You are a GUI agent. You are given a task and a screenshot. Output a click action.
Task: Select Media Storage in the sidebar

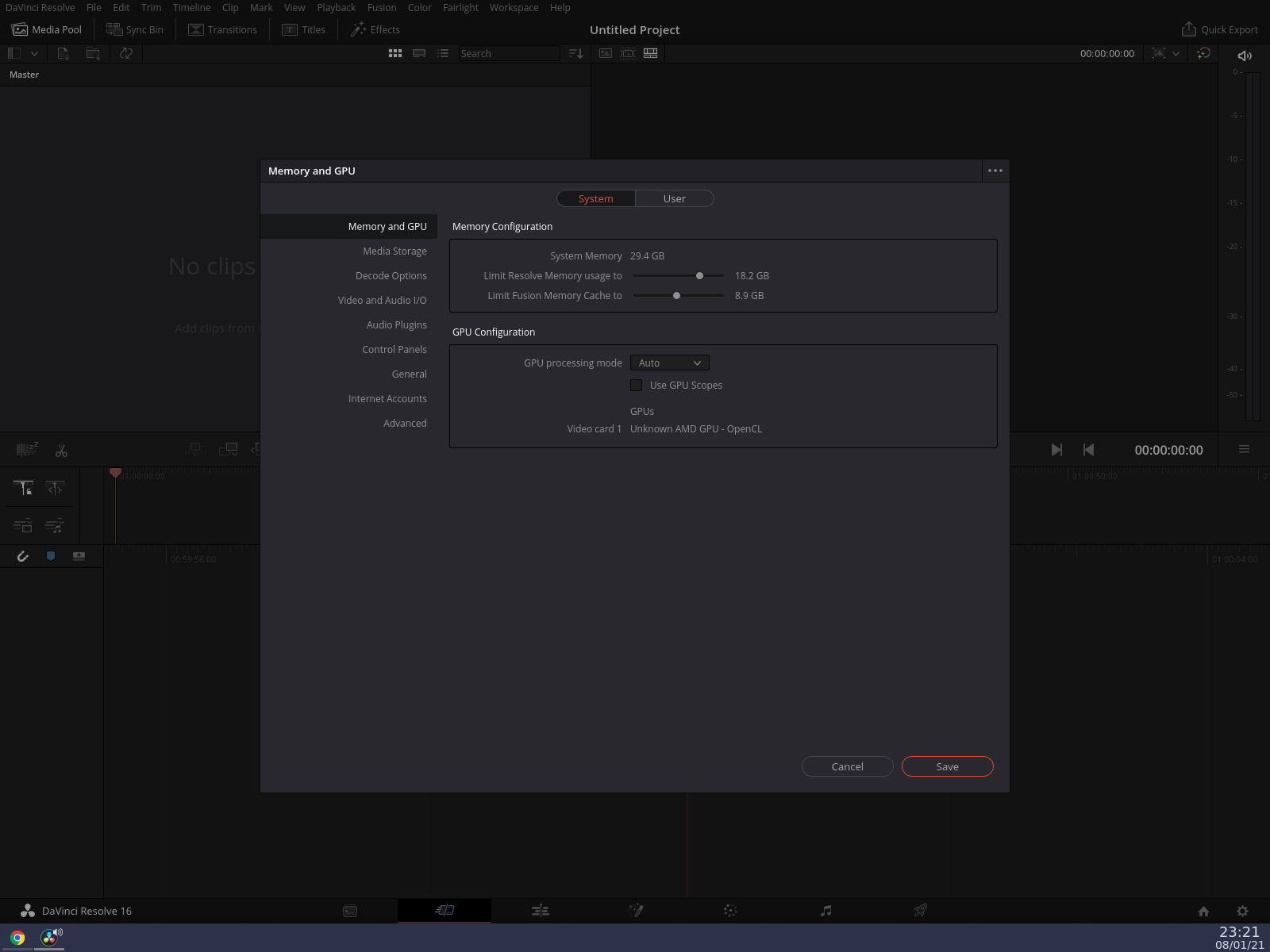click(x=394, y=251)
